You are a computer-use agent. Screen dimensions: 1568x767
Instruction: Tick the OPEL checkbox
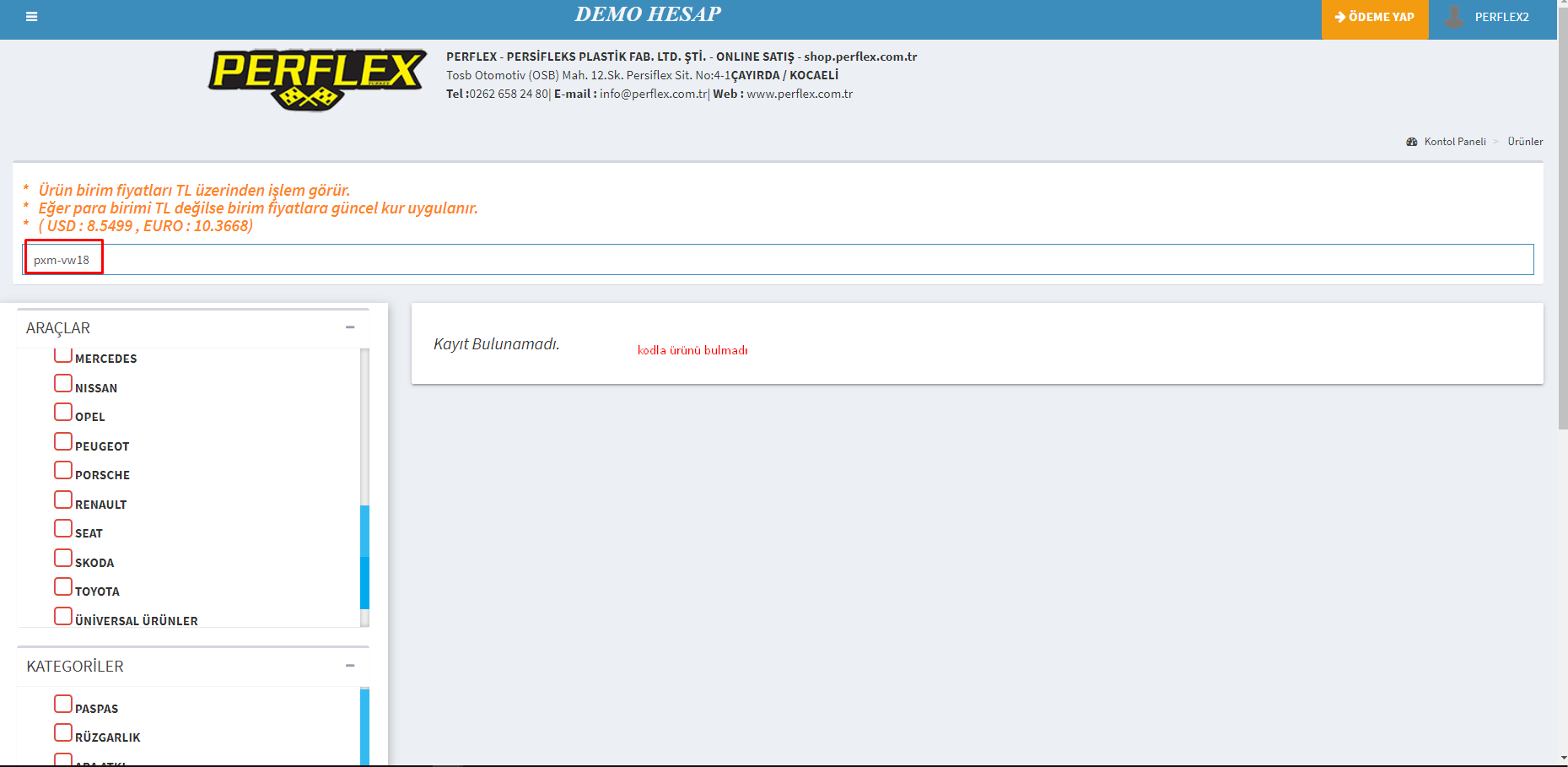click(63, 413)
